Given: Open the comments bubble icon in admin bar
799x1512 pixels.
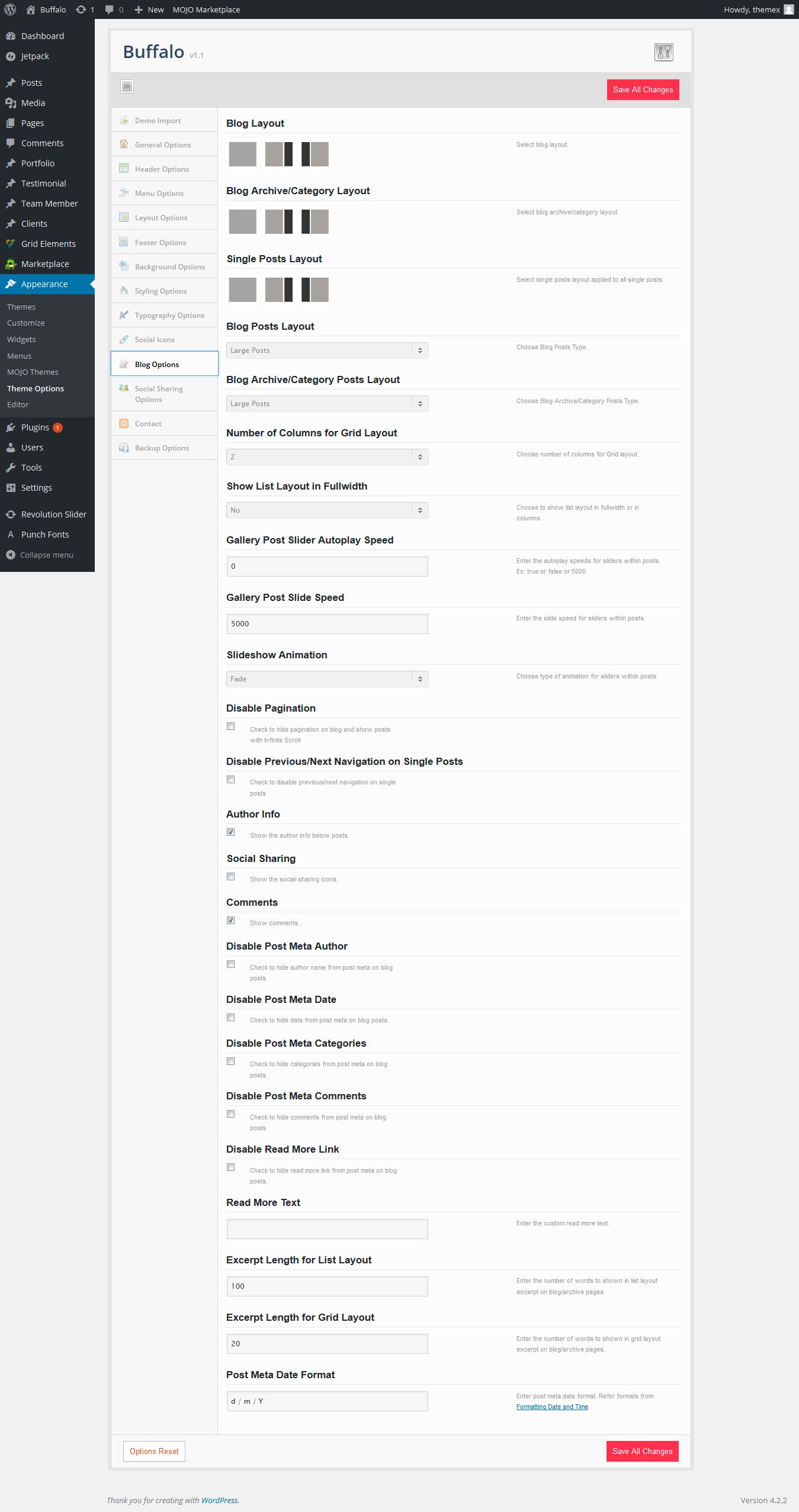Looking at the screenshot, I should pos(109,9).
